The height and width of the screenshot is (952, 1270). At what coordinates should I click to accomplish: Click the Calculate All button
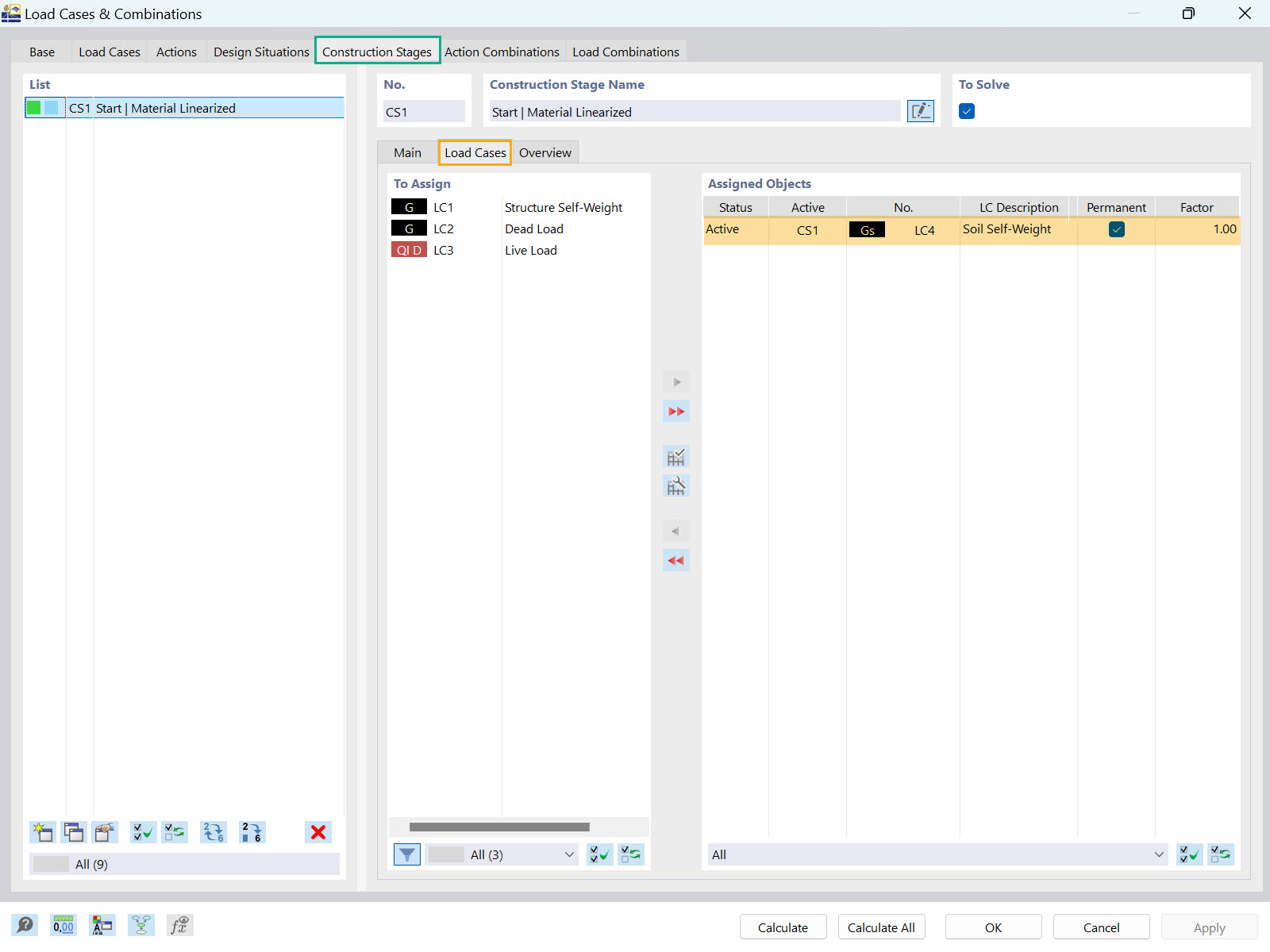coord(881,927)
